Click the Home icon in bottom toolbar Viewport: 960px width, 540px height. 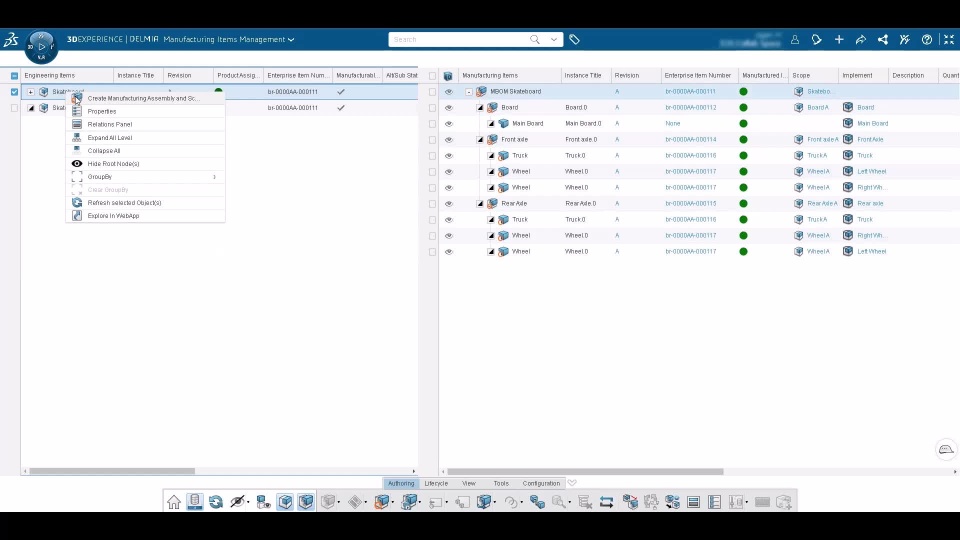point(174,502)
